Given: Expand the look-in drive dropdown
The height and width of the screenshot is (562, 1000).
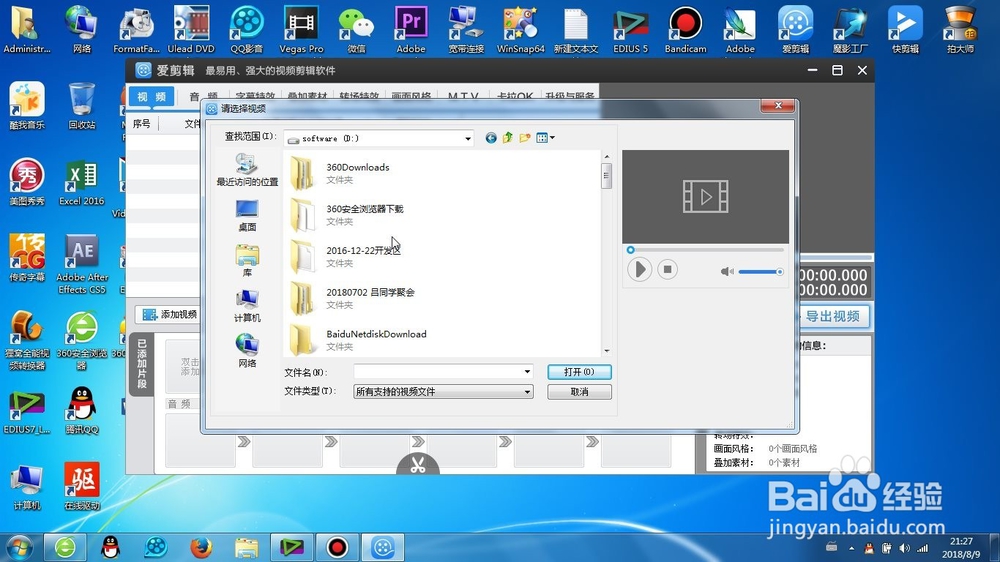Looking at the screenshot, I should pyautogui.click(x=467, y=138).
